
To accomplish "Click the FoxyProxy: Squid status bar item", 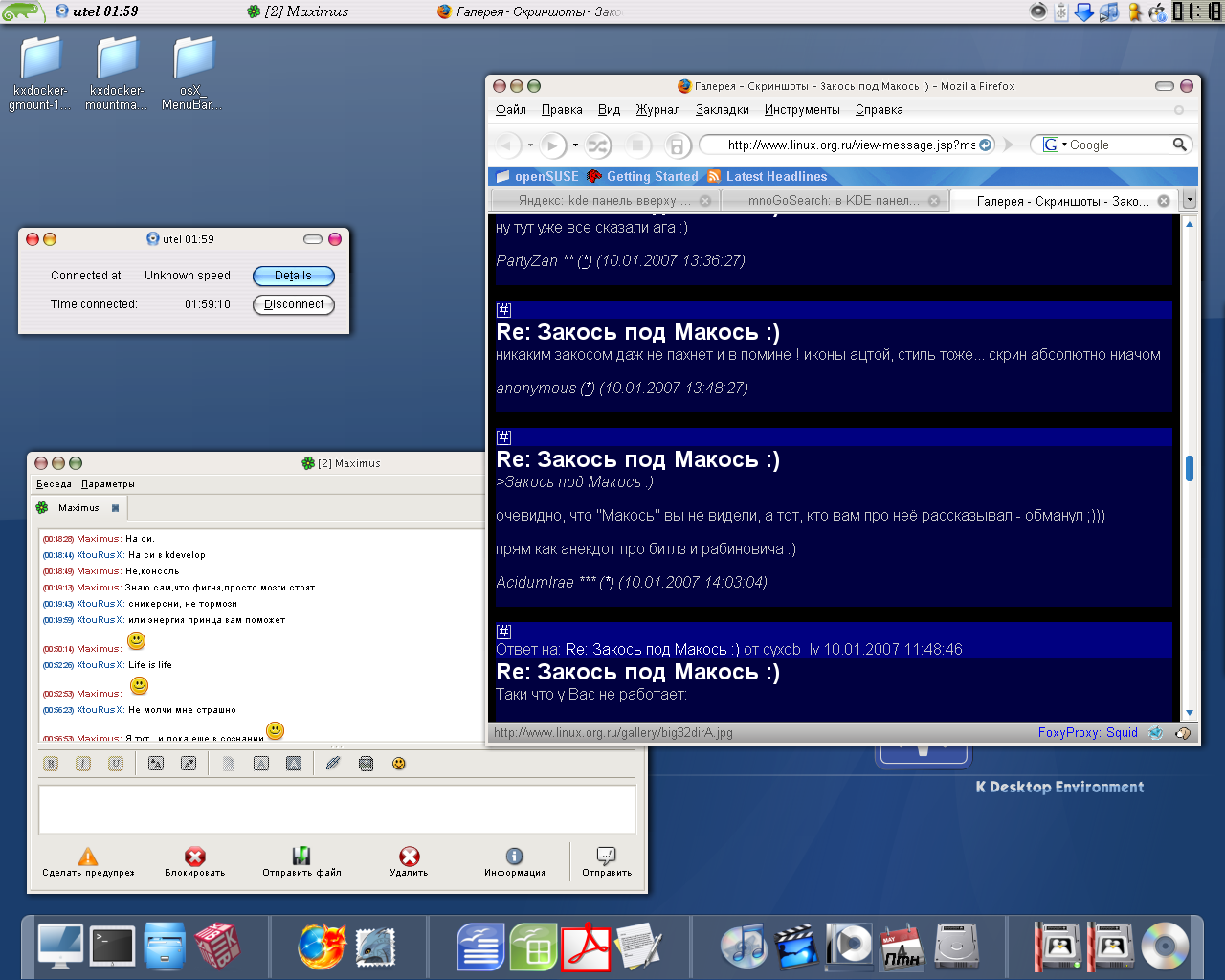I will pyautogui.click(x=1087, y=733).
